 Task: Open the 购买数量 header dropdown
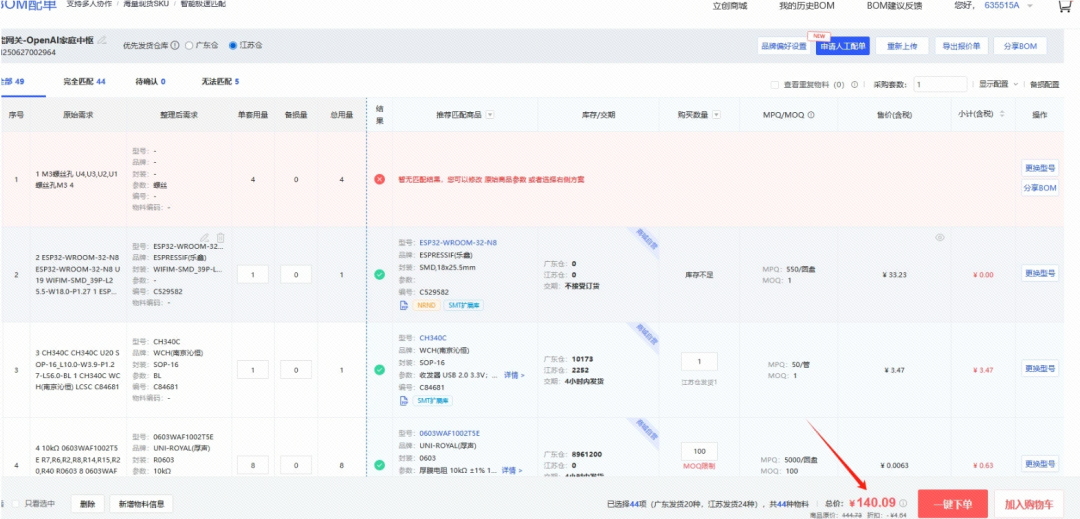pos(716,115)
